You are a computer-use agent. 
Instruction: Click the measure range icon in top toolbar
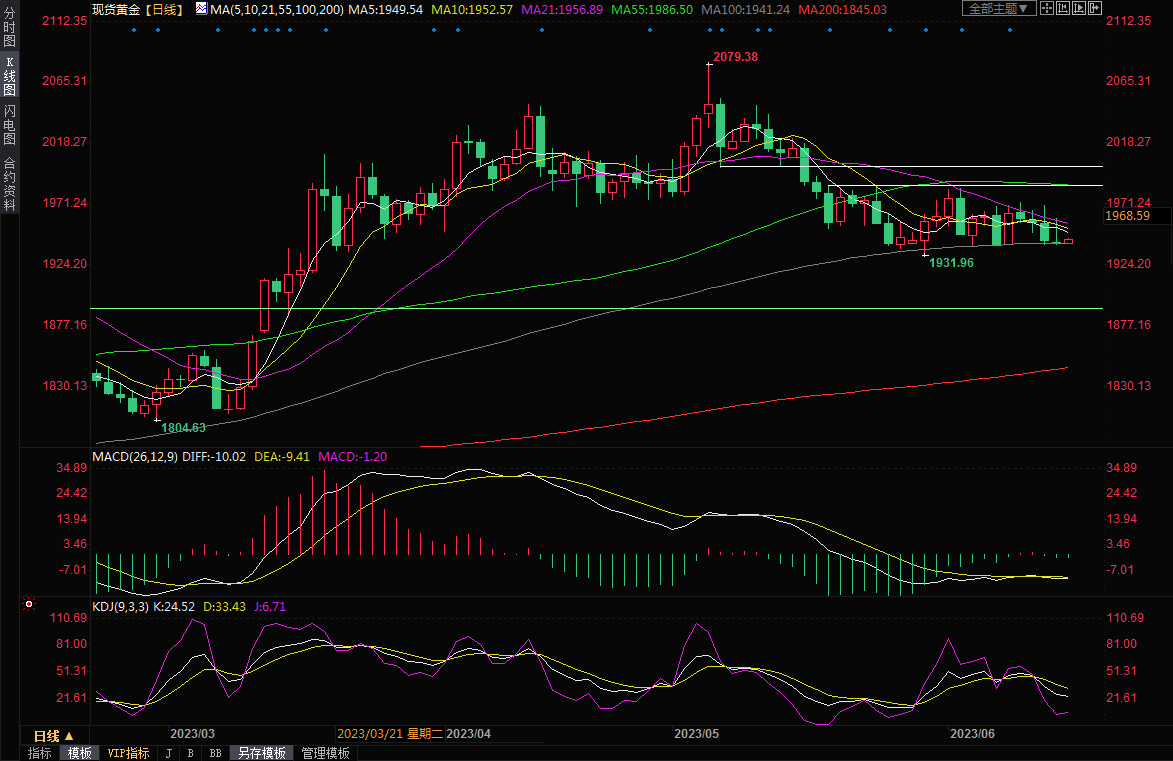tap(1064, 9)
